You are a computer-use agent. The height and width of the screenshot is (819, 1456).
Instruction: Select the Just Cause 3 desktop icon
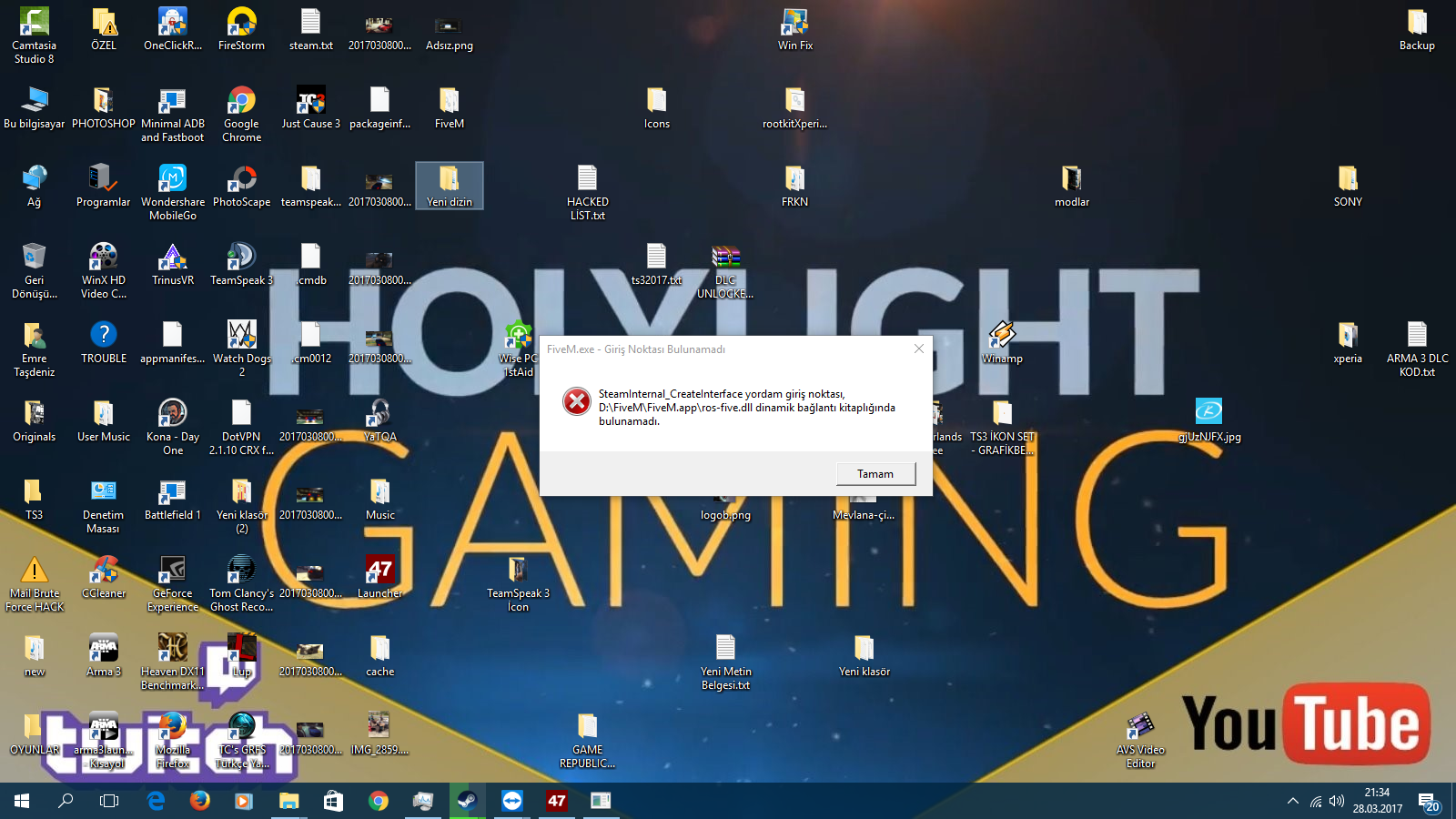(311, 108)
